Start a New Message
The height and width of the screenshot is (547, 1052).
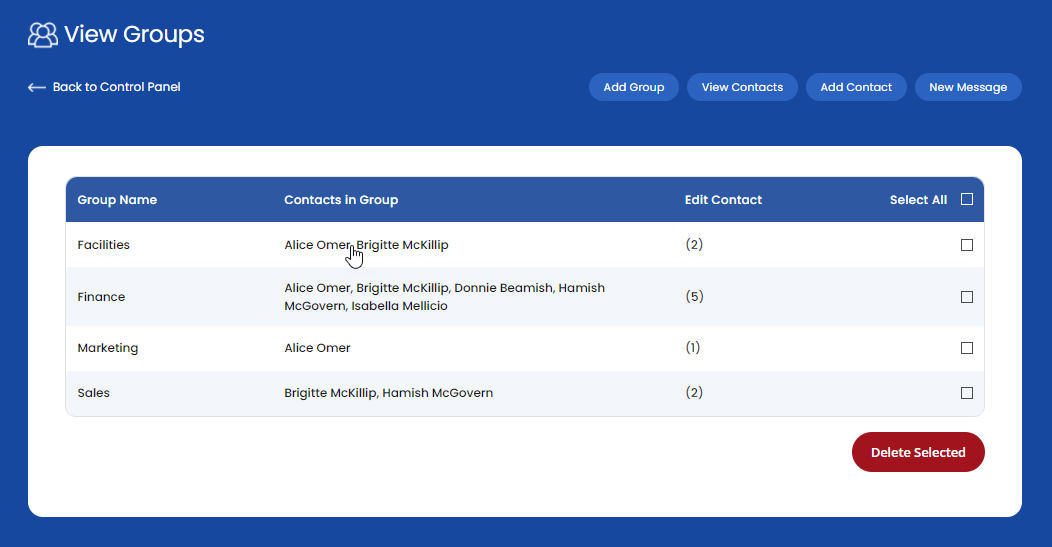click(967, 87)
